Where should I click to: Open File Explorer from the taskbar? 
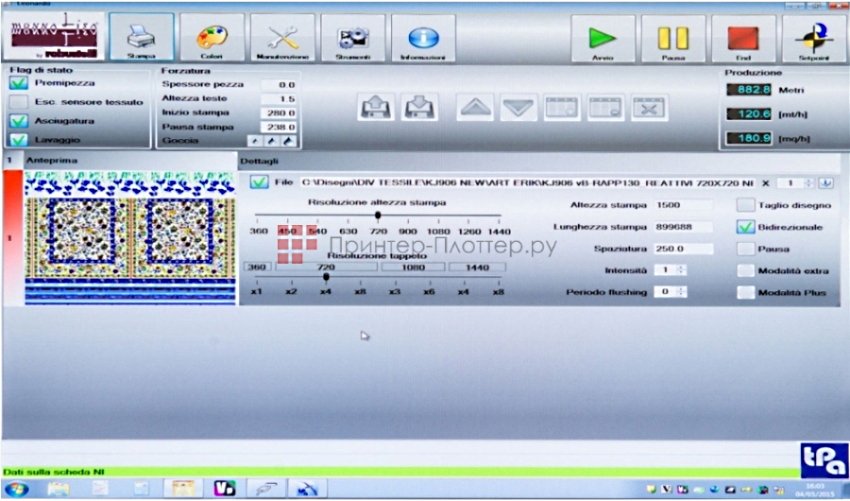point(58,489)
